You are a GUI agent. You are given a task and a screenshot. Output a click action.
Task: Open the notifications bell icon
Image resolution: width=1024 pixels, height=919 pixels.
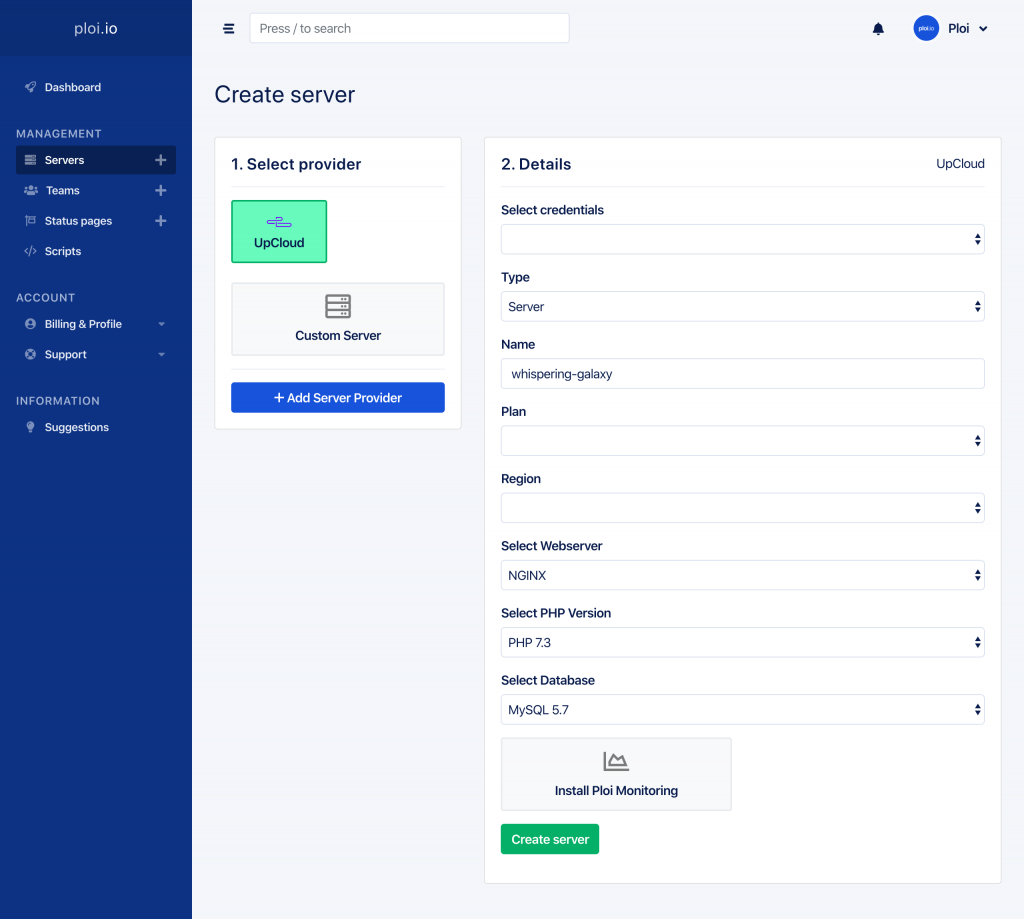878,28
